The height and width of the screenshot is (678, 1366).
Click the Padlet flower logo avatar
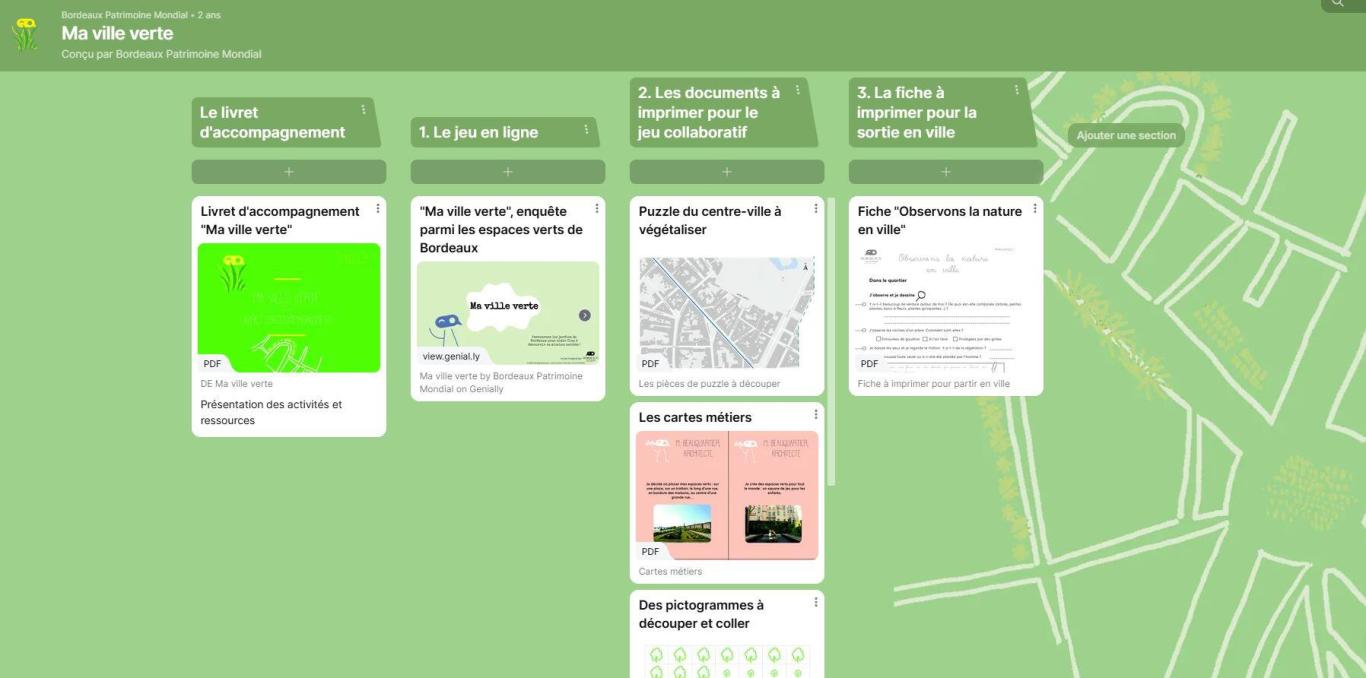(x=25, y=35)
